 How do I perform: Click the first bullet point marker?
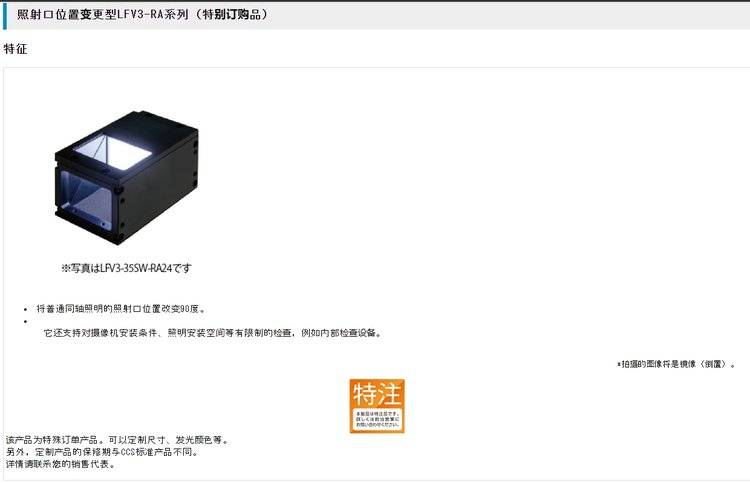click(25, 309)
